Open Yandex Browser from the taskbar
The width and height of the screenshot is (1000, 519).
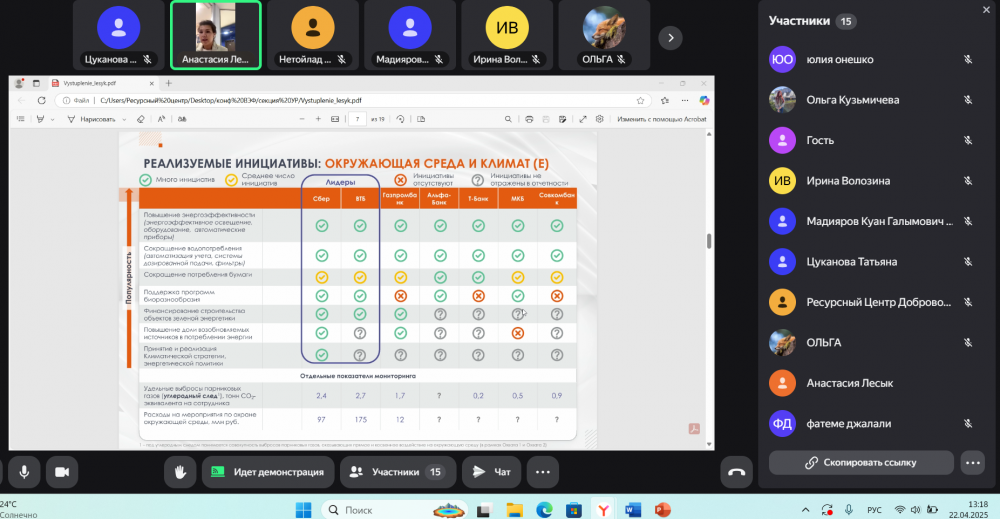pos(603,510)
